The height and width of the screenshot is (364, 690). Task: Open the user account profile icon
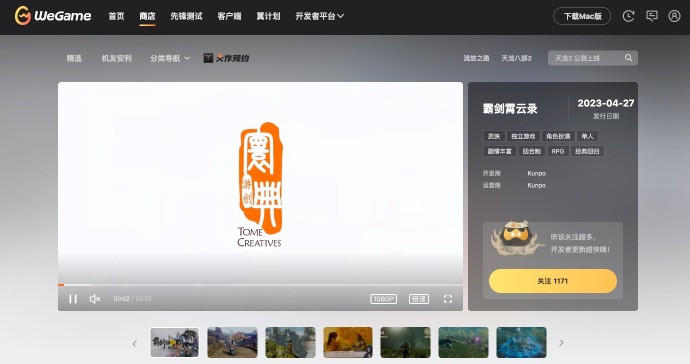pyautogui.click(x=674, y=16)
